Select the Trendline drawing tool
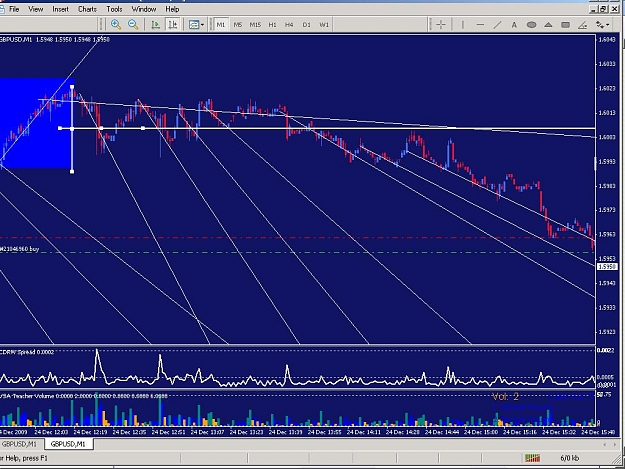The height and width of the screenshot is (469, 625). 497,25
